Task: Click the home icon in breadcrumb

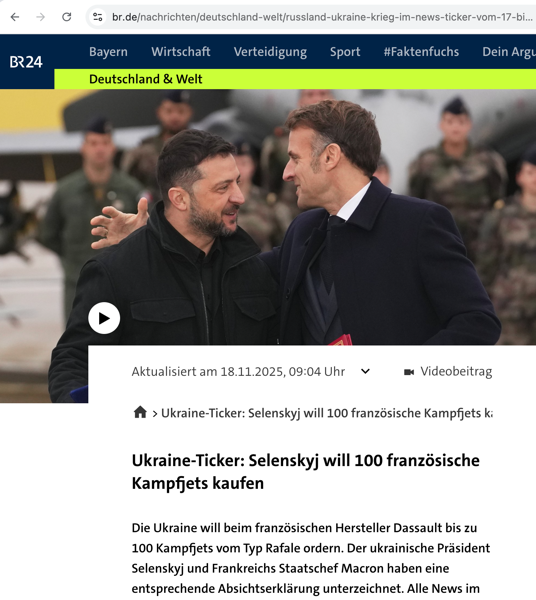Action: click(x=140, y=412)
